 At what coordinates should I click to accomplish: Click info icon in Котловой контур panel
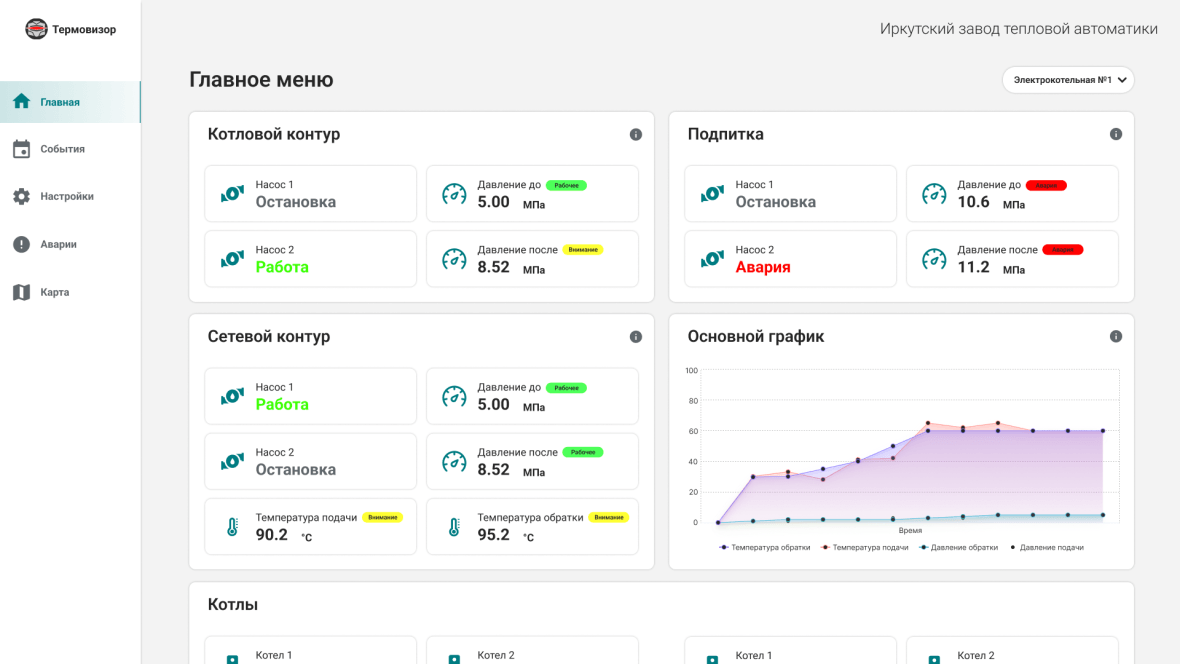coord(636,135)
